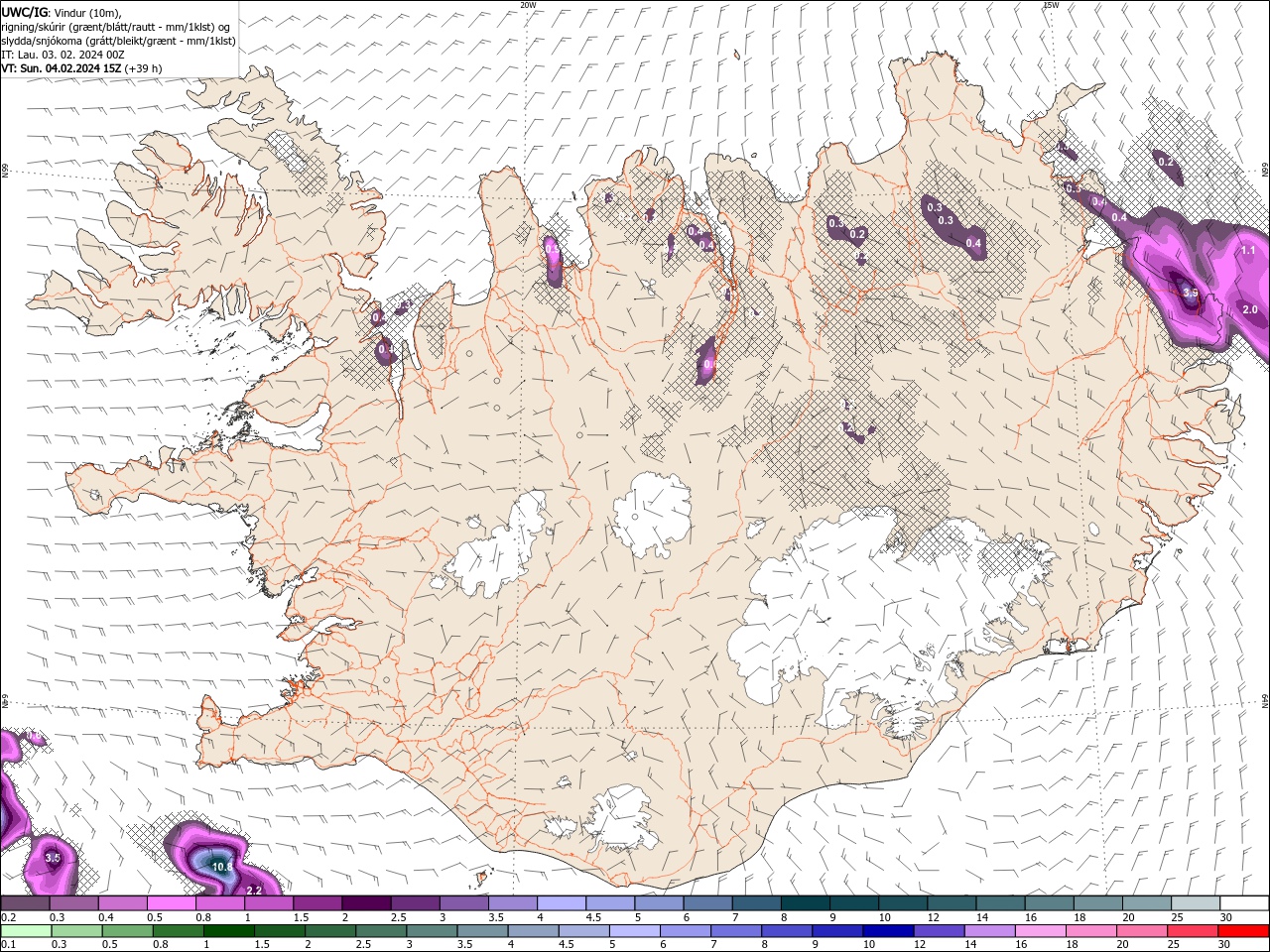Select the 'slydda/snjókoma' snow legend description line
Image resolution: width=1270 pixels, height=952 pixels.
[118, 41]
